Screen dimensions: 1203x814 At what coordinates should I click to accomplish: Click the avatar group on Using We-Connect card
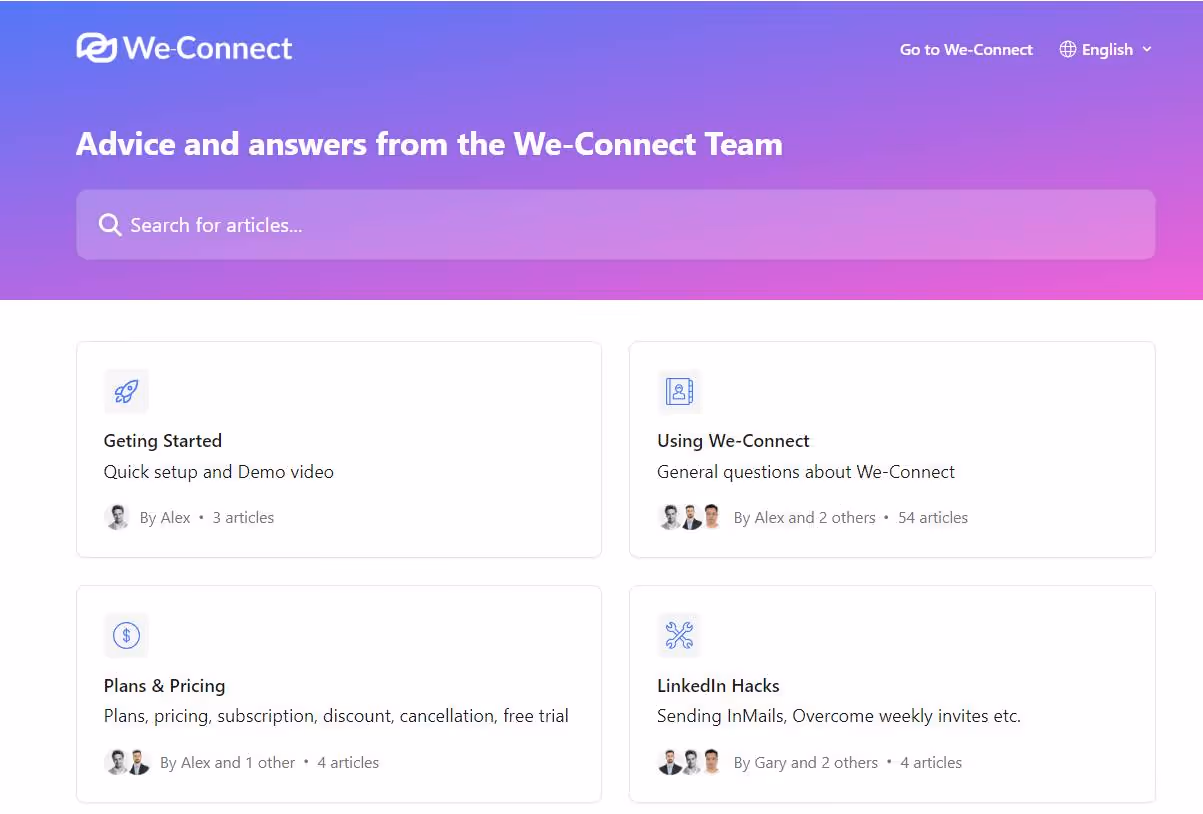click(x=690, y=517)
